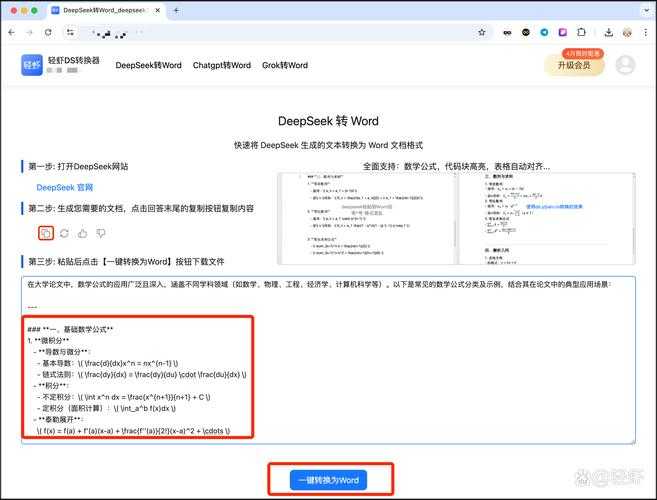Open the user avatar profile icon
Viewport: 657px width, 500px height.
click(x=625, y=65)
